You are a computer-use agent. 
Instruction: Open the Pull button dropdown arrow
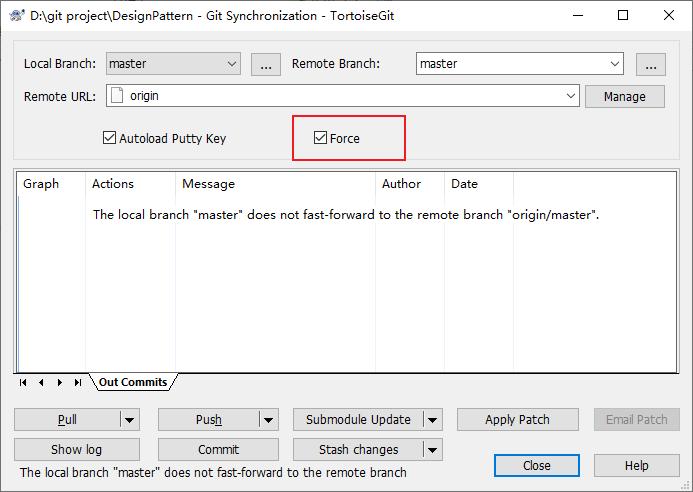pyautogui.click(x=129, y=420)
